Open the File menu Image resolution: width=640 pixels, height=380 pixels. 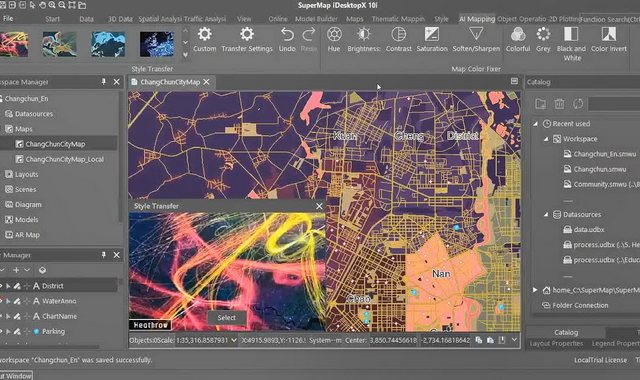pos(8,18)
